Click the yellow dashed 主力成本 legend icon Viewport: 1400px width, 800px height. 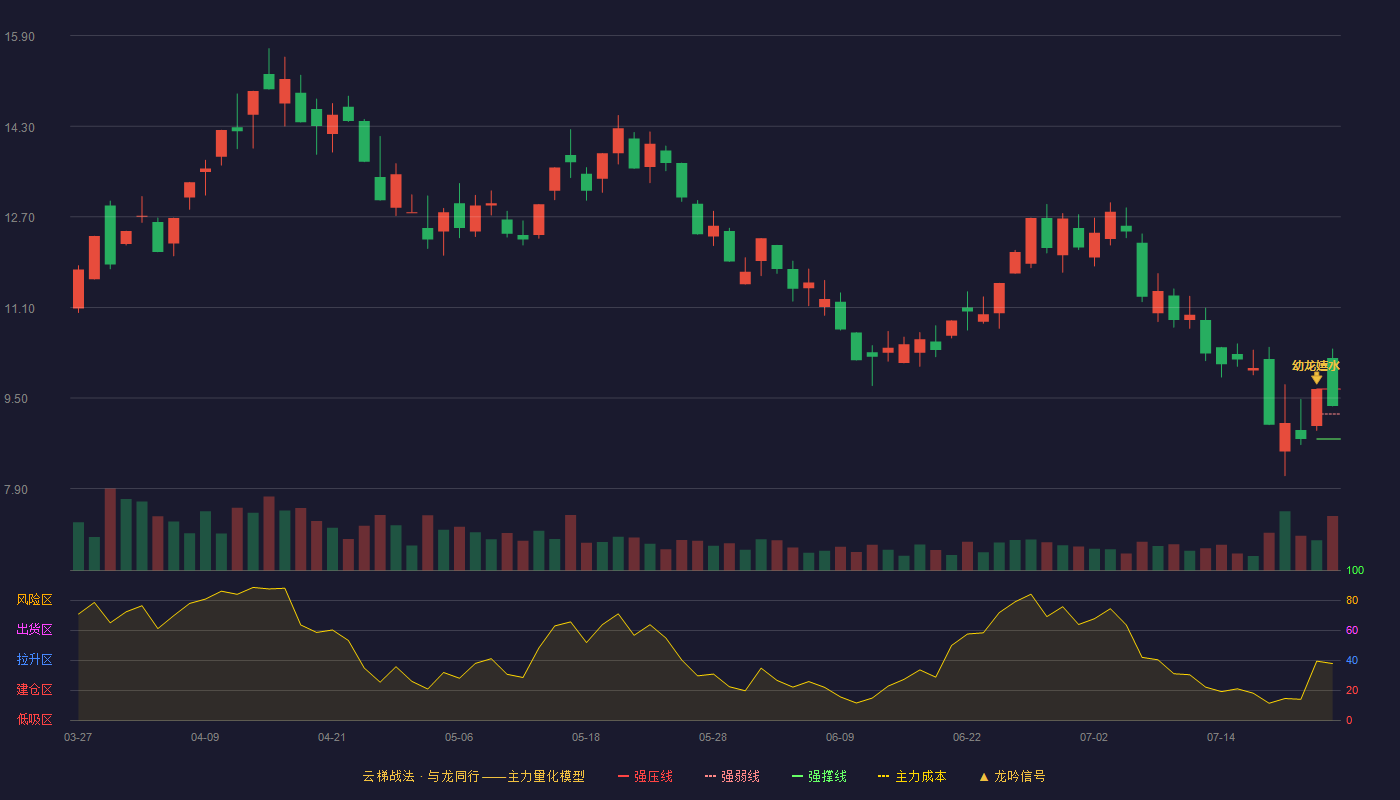click(883, 777)
